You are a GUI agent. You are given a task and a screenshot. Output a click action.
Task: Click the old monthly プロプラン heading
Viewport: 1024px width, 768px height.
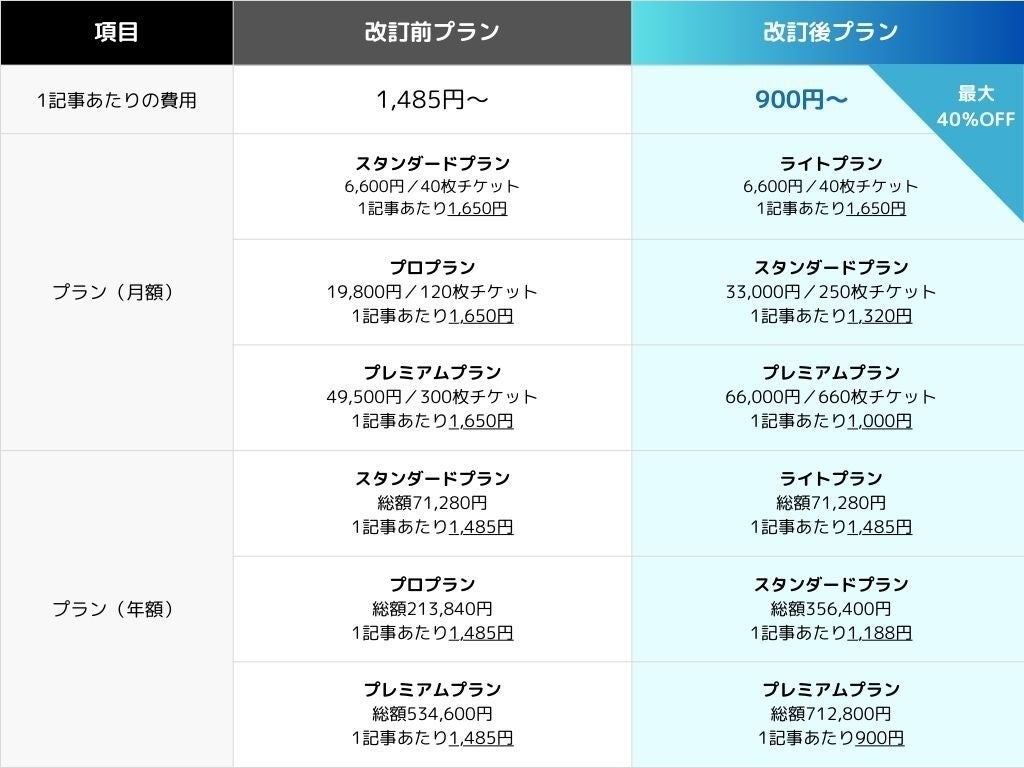pyautogui.click(x=432, y=268)
